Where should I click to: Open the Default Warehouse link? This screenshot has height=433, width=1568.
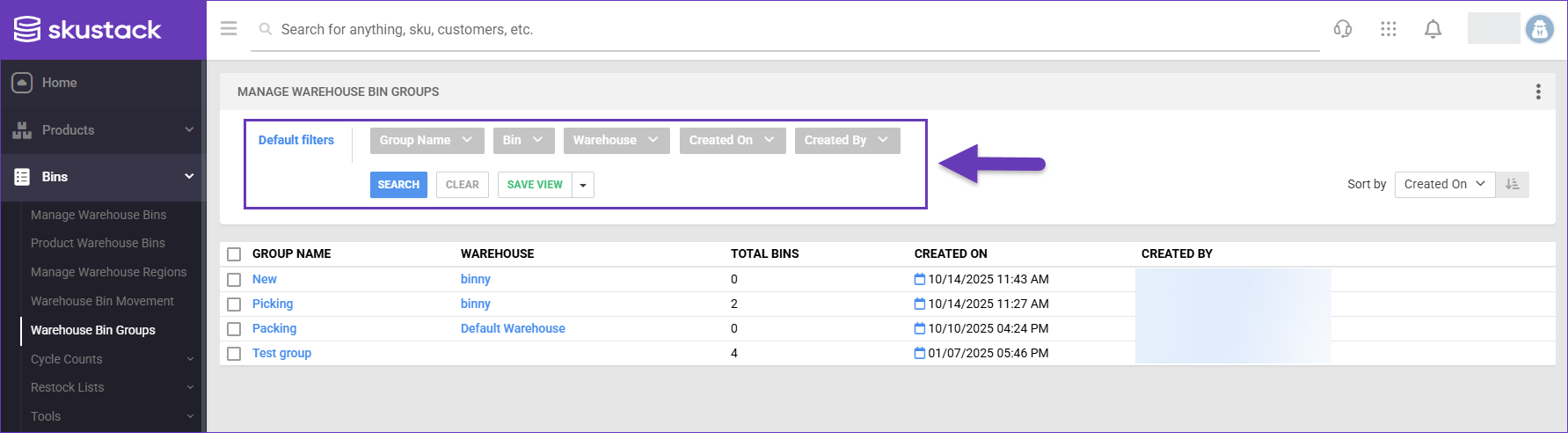click(x=513, y=328)
